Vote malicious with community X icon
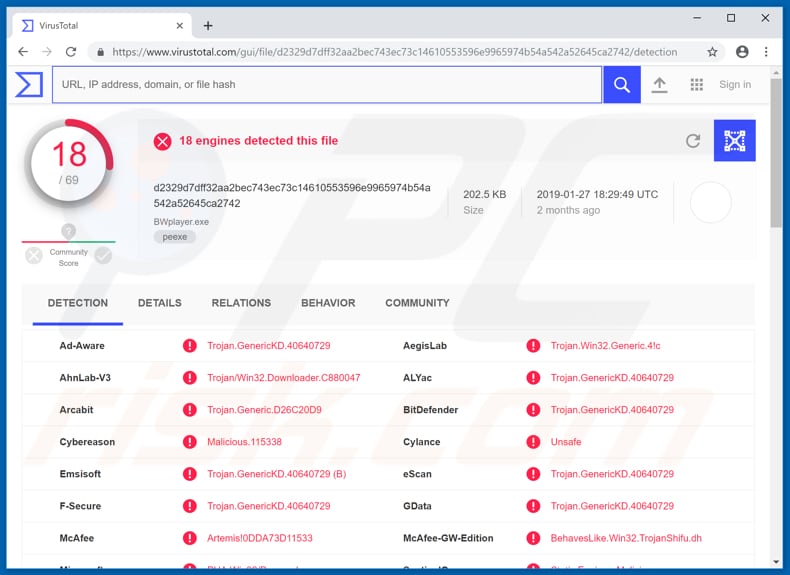 coord(34,255)
